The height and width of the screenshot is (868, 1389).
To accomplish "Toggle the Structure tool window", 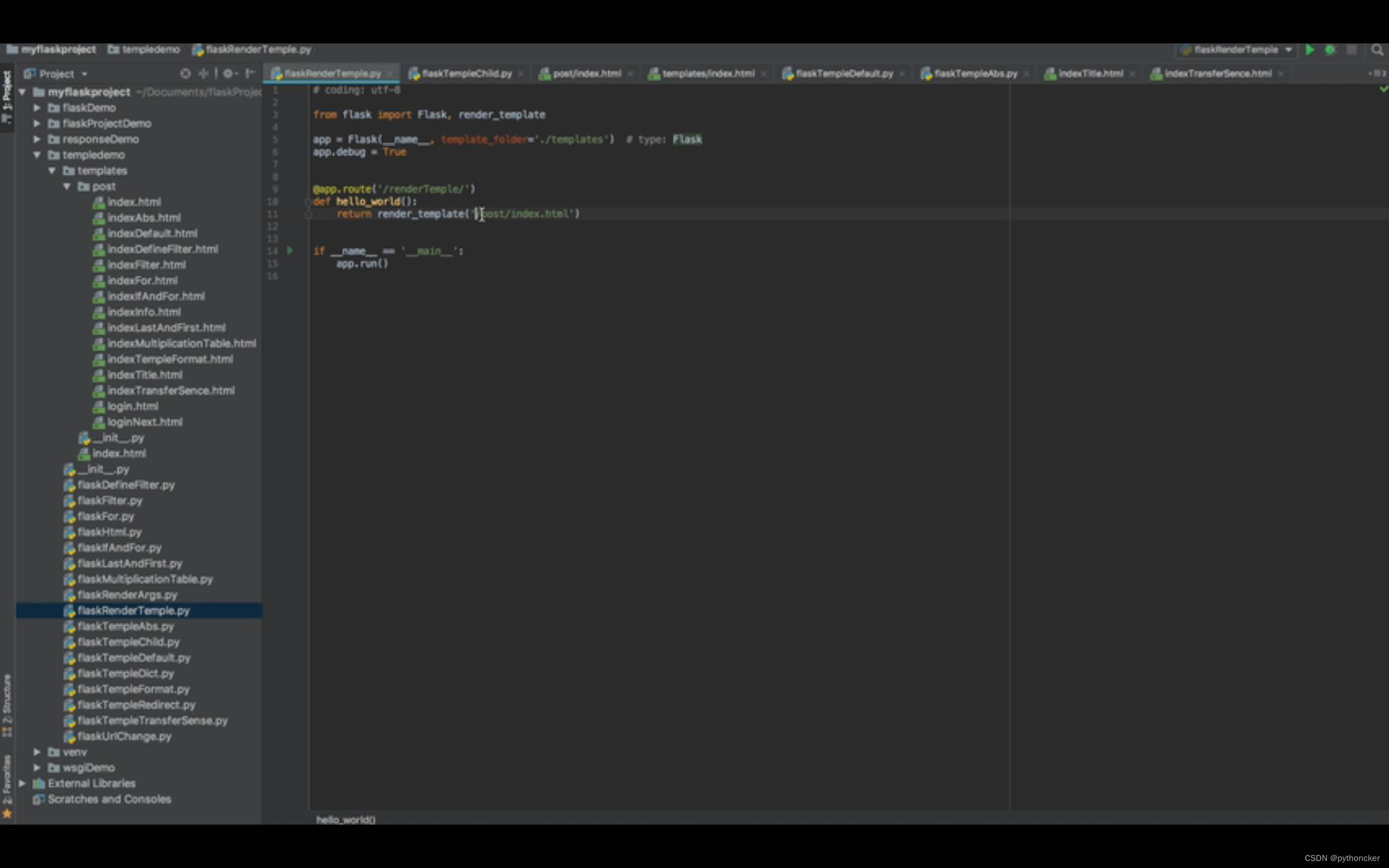I will coord(7,705).
